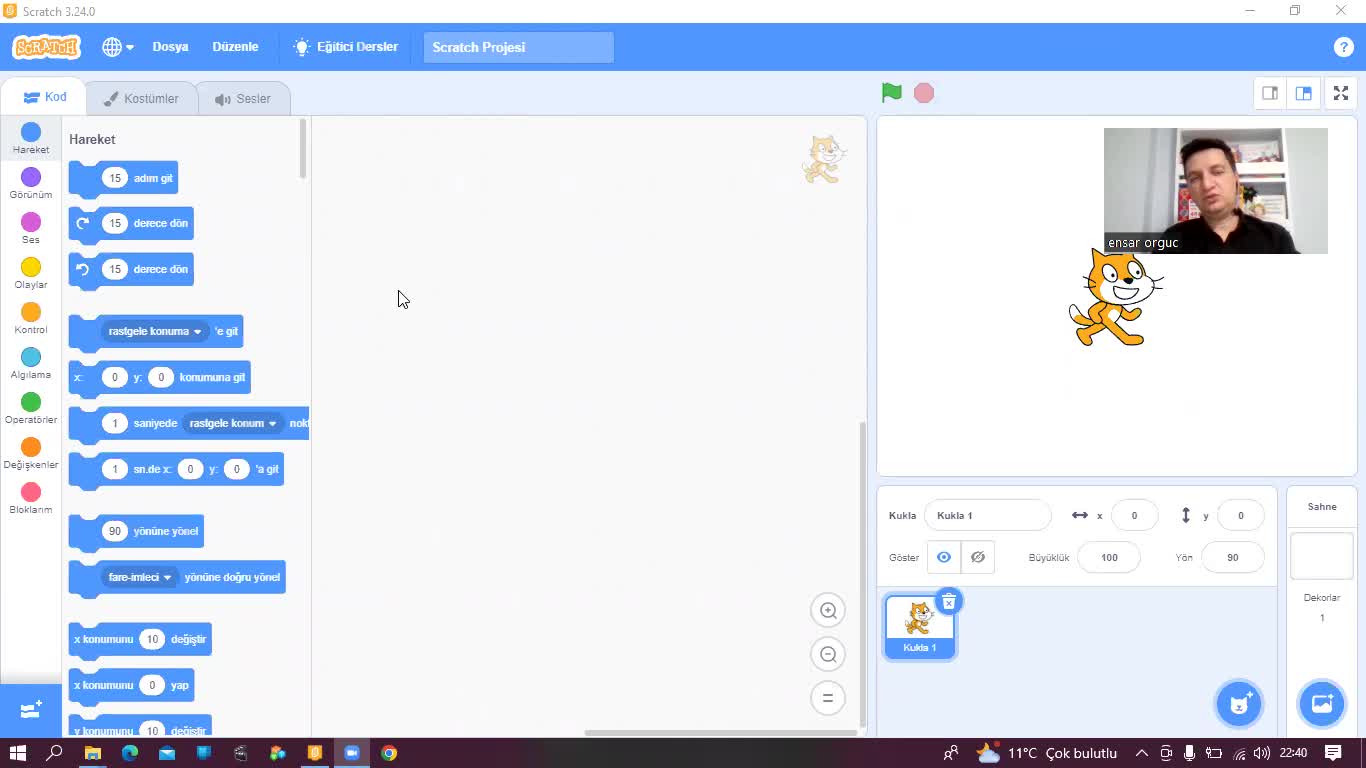
Task: Open the Dosya menu
Action: [170, 47]
